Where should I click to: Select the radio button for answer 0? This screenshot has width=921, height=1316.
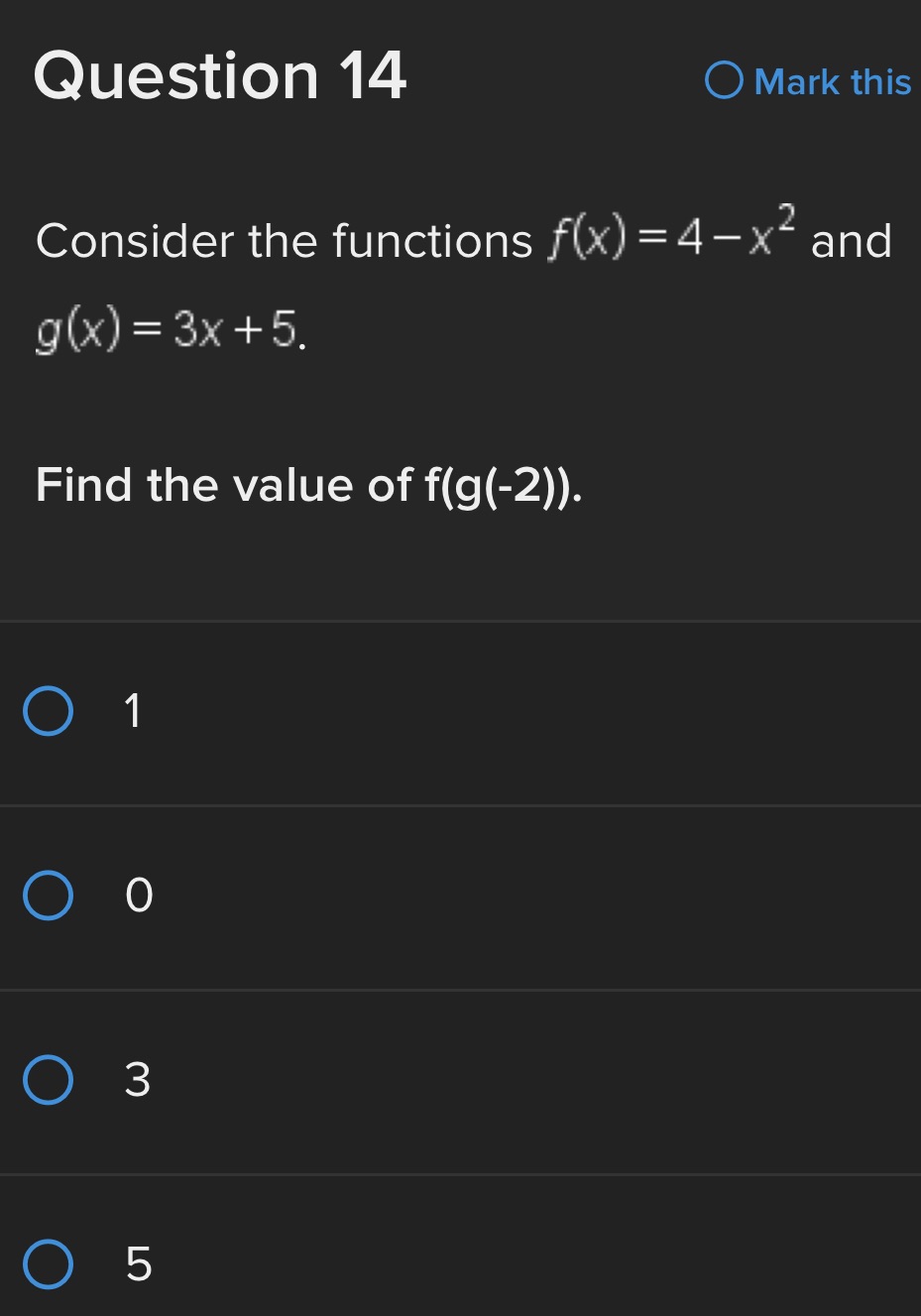pos(49,896)
